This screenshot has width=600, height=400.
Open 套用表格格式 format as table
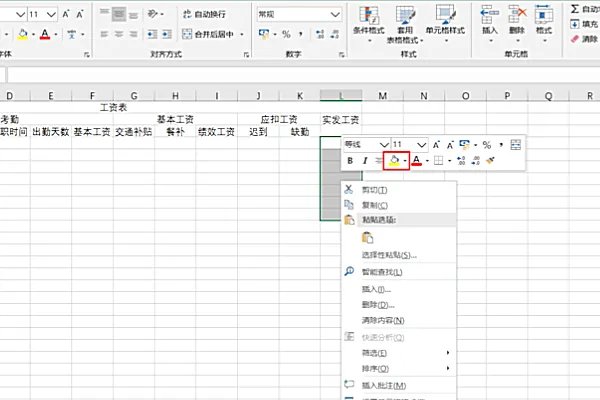[x=405, y=24]
